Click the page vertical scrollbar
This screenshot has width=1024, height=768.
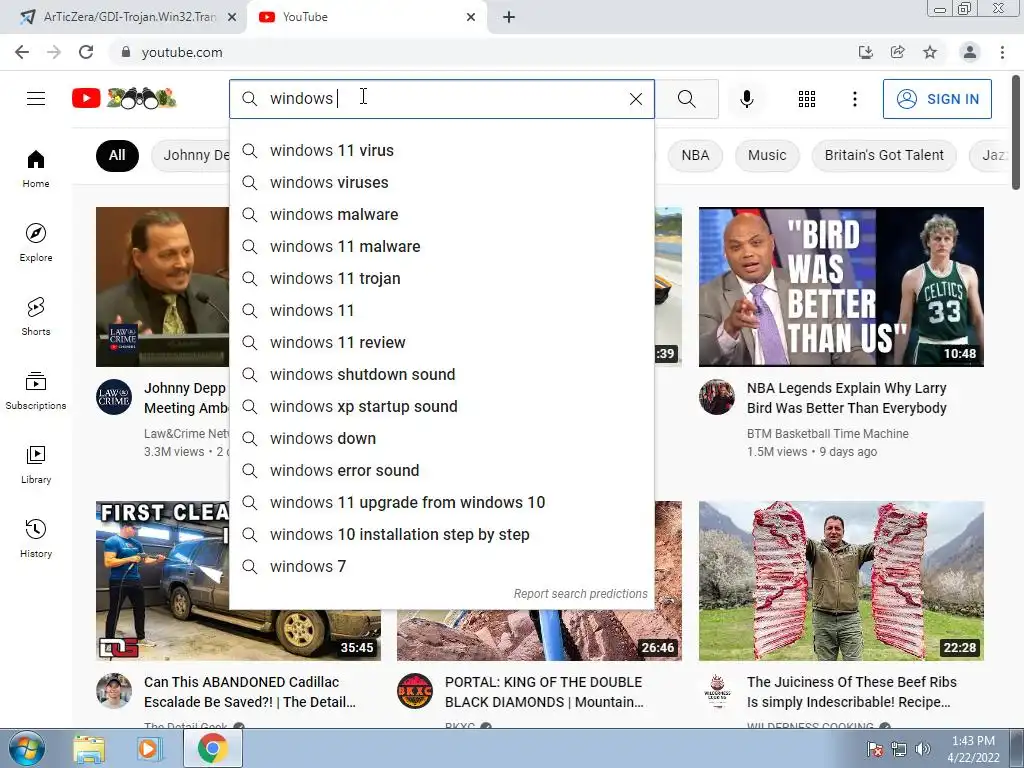[x=1016, y=132]
